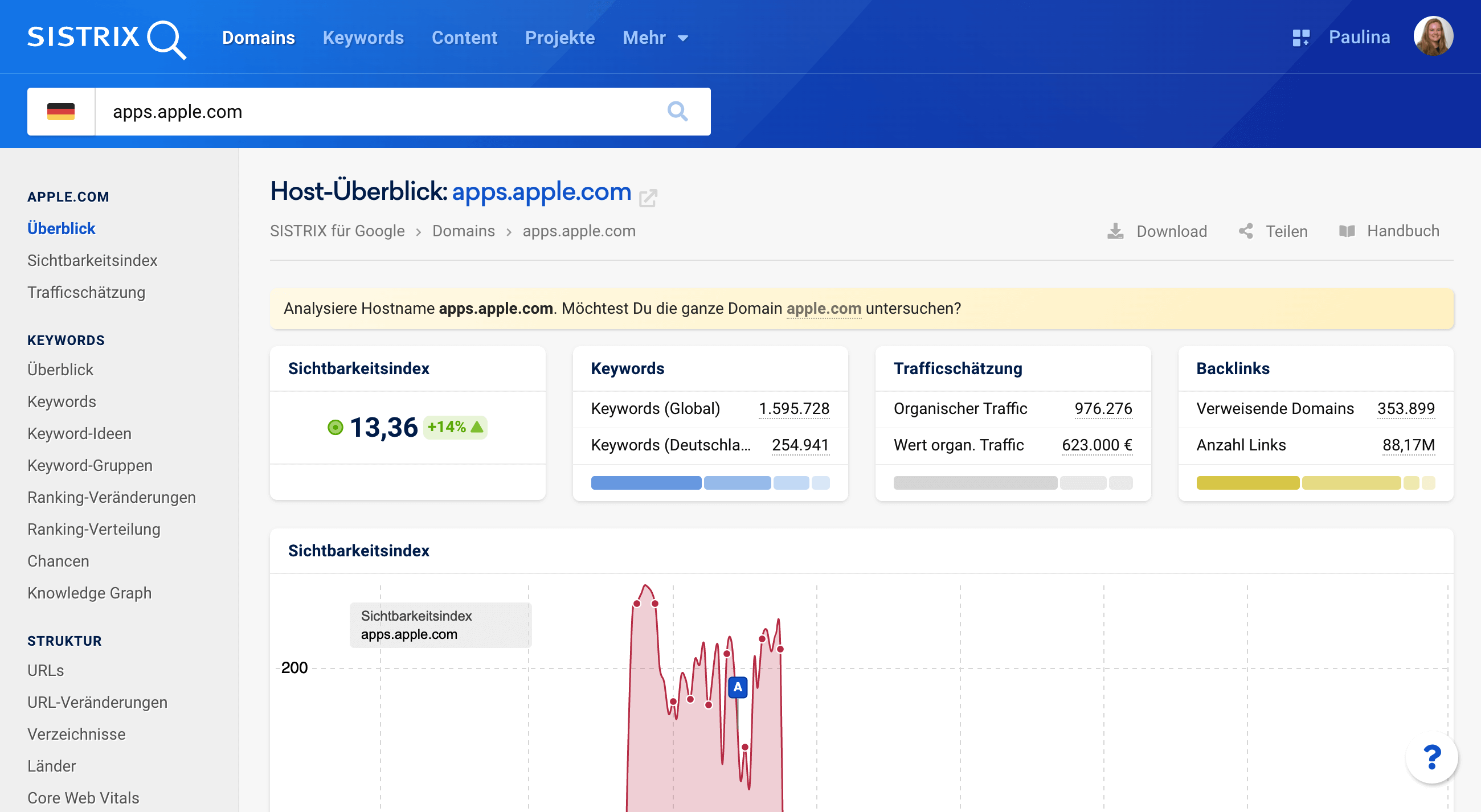Click the apps dashboard grid icon
Image resolution: width=1481 pixels, height=812 pixels.
pyautogui.click(x=1300, y=38)
